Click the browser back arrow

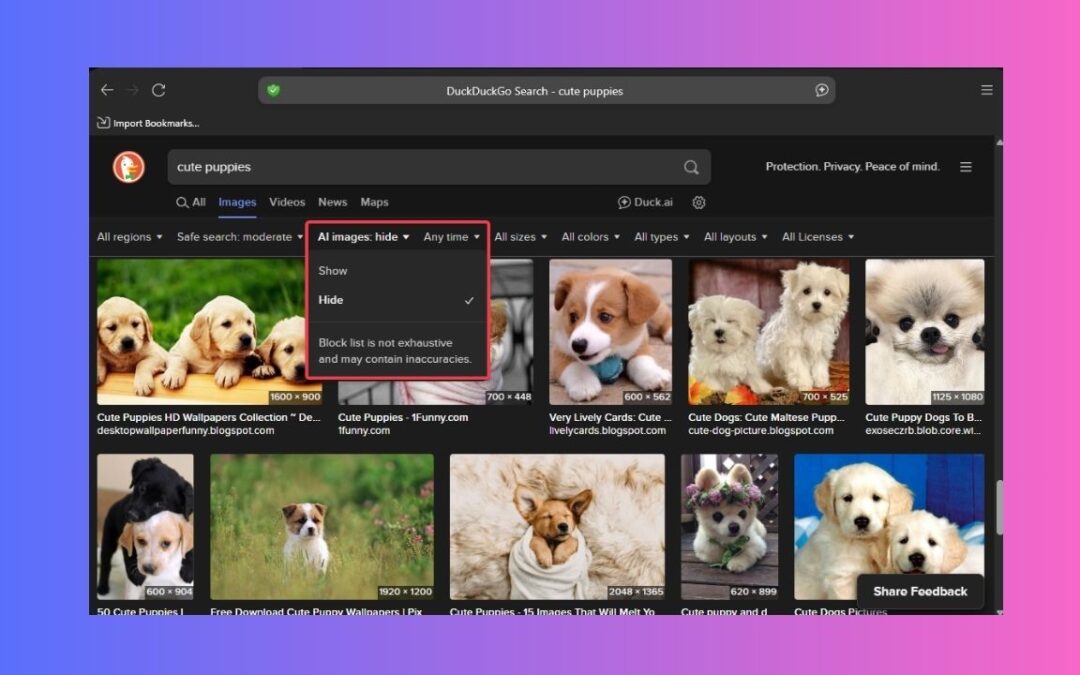pyautogui.click(x=107, y=90)
